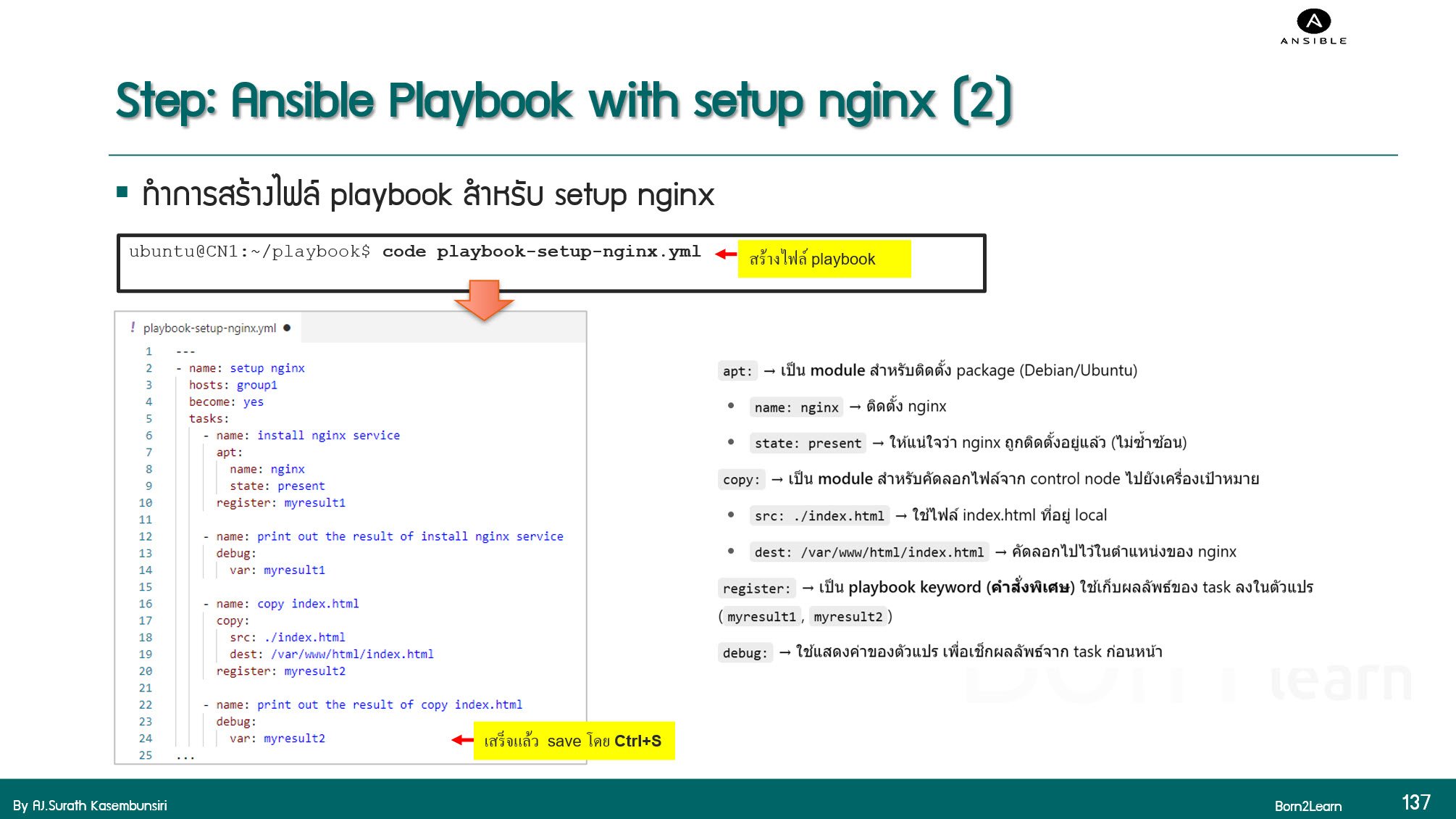Click code line 'tasks:'
The height and width of the screenshot is (819, 1456).
pos(209,418)
